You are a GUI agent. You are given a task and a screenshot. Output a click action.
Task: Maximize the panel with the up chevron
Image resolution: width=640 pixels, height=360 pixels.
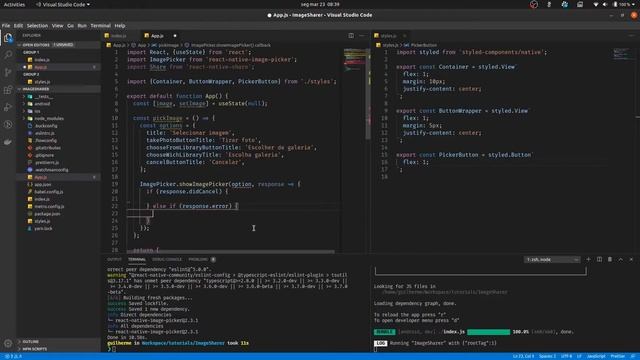click(620, 260)
